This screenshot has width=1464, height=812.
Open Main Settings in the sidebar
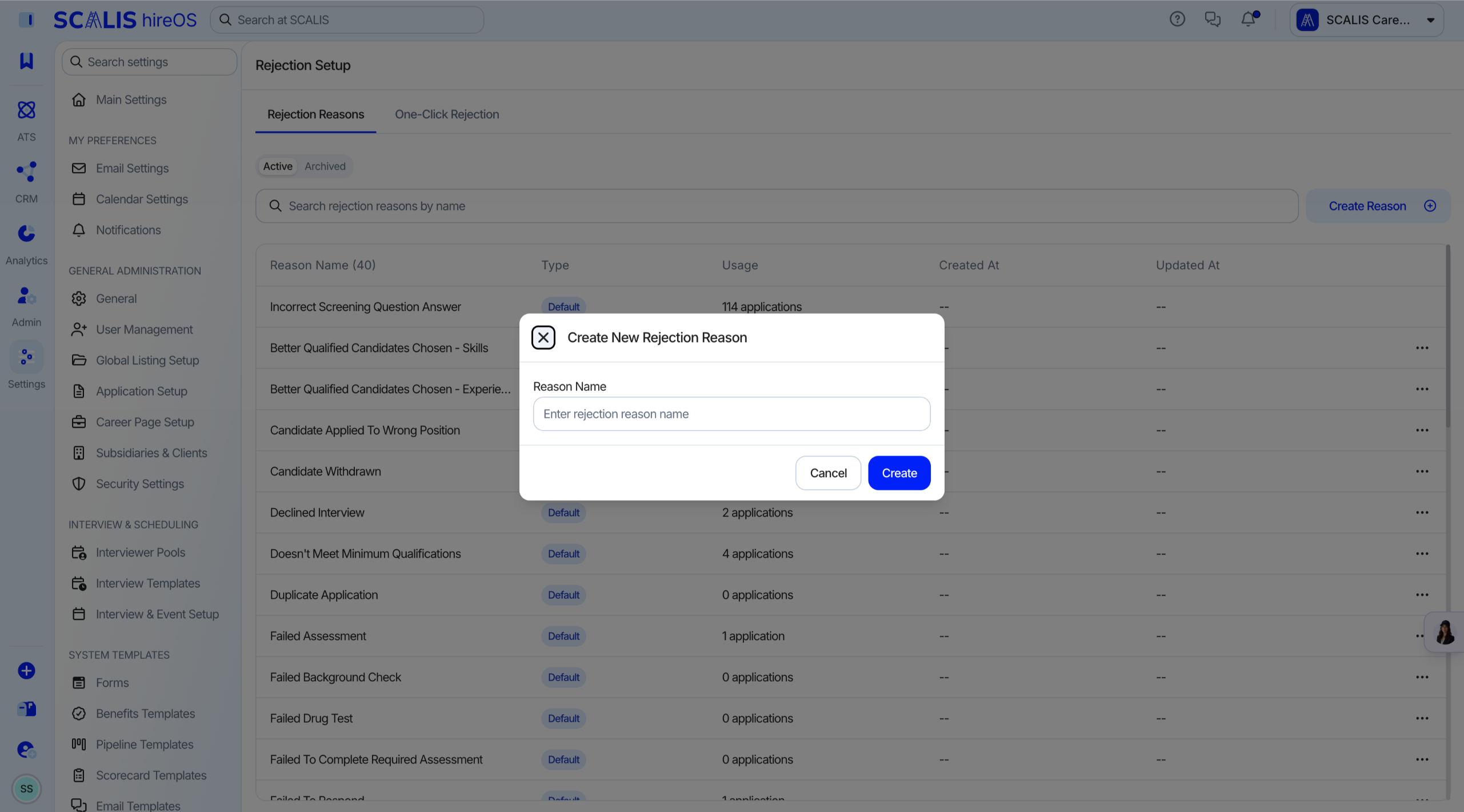click(x=131, y=99)
